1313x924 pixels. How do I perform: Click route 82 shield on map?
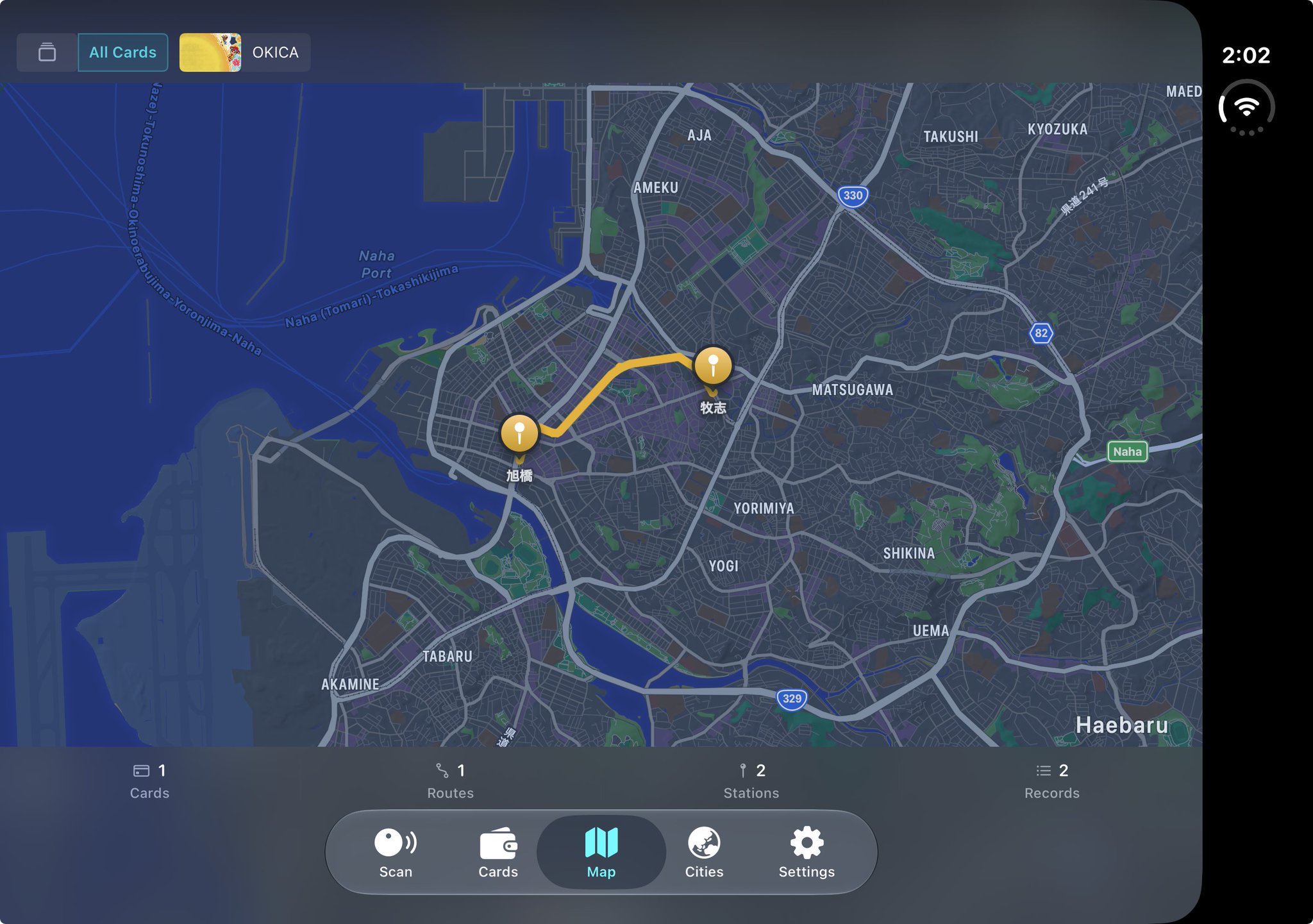point(1041,333)
